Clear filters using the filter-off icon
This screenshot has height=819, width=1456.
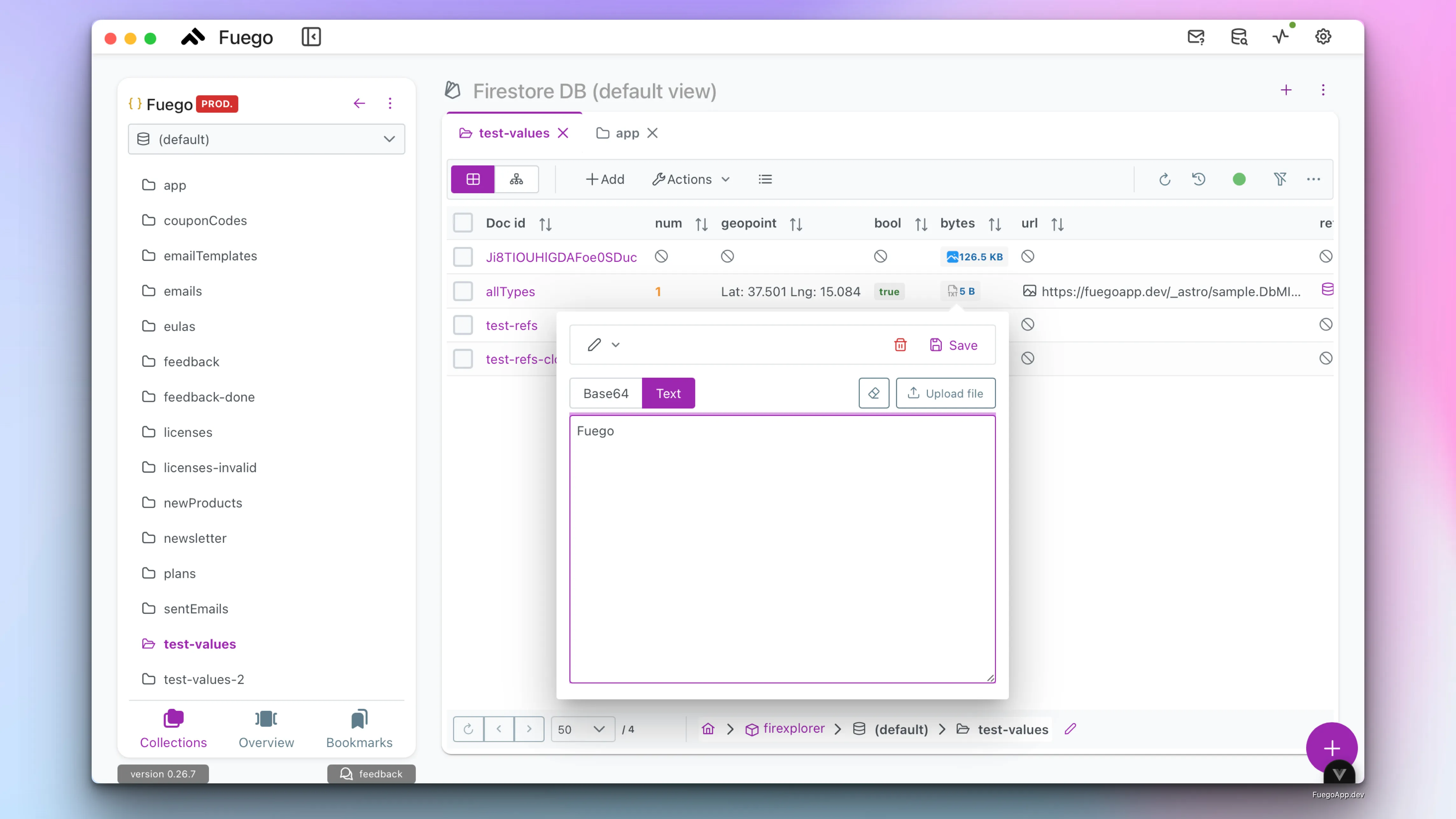tap(1280, 179)
